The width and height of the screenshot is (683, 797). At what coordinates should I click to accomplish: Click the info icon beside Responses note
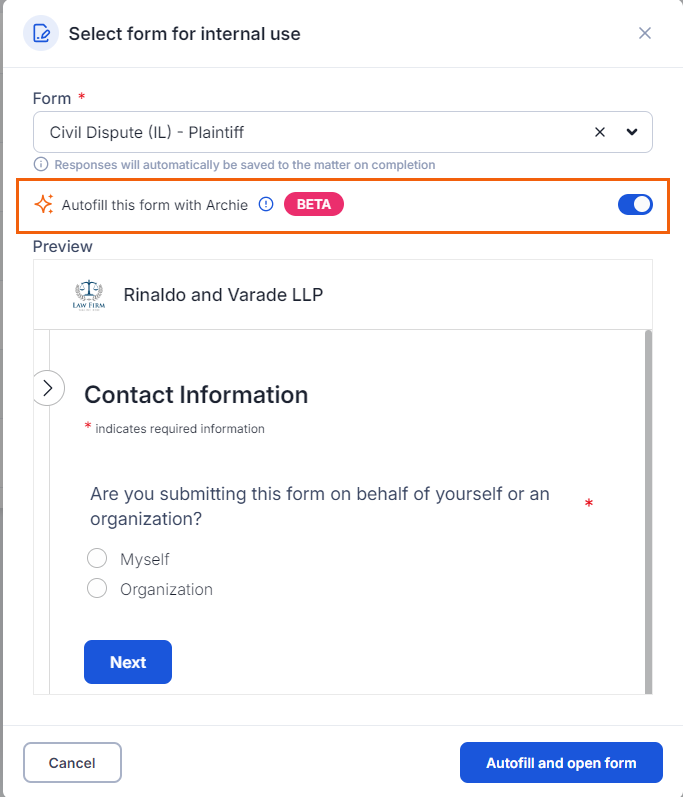[41, 165]
